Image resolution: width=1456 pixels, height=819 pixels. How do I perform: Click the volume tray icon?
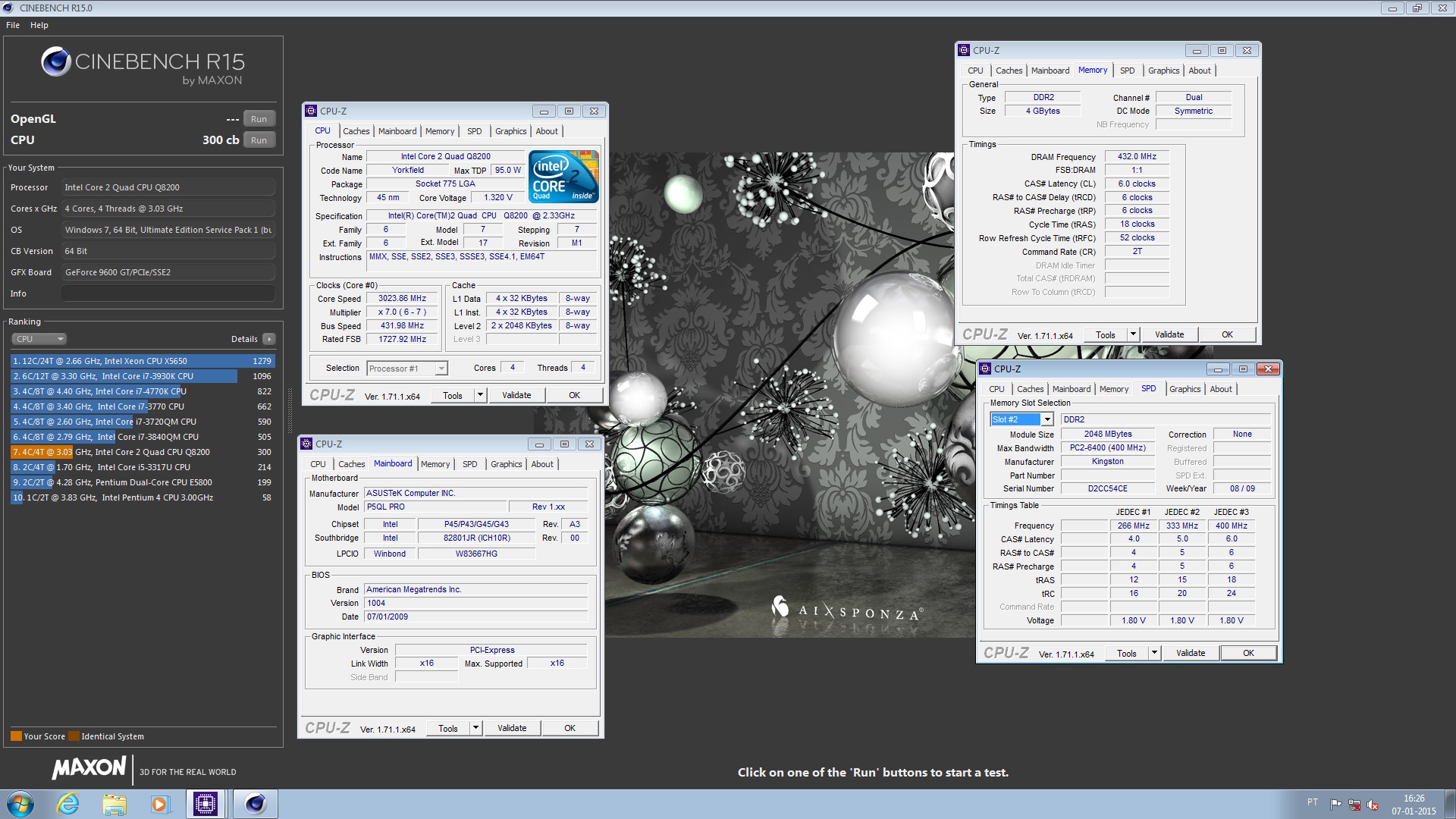(1373, 805)
